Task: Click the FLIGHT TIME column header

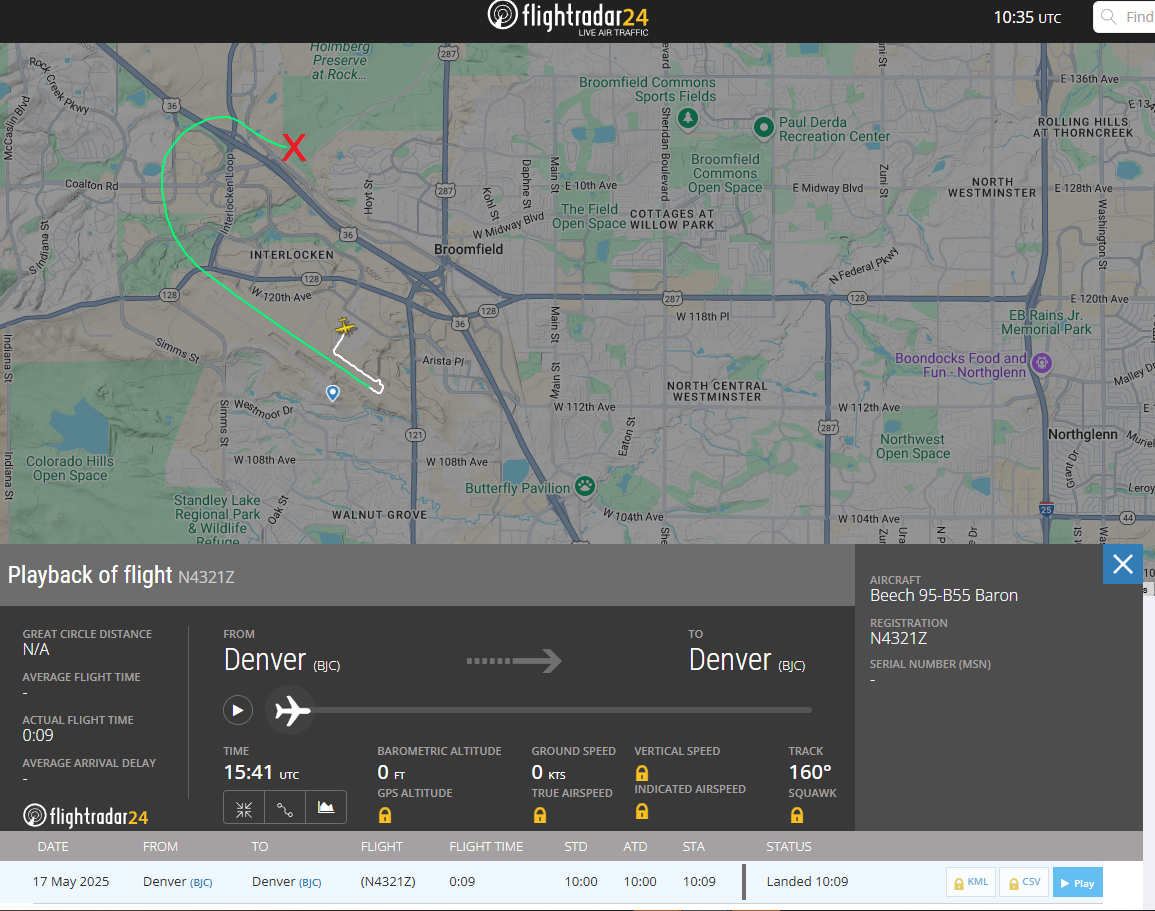Action: tap(486, 847)
